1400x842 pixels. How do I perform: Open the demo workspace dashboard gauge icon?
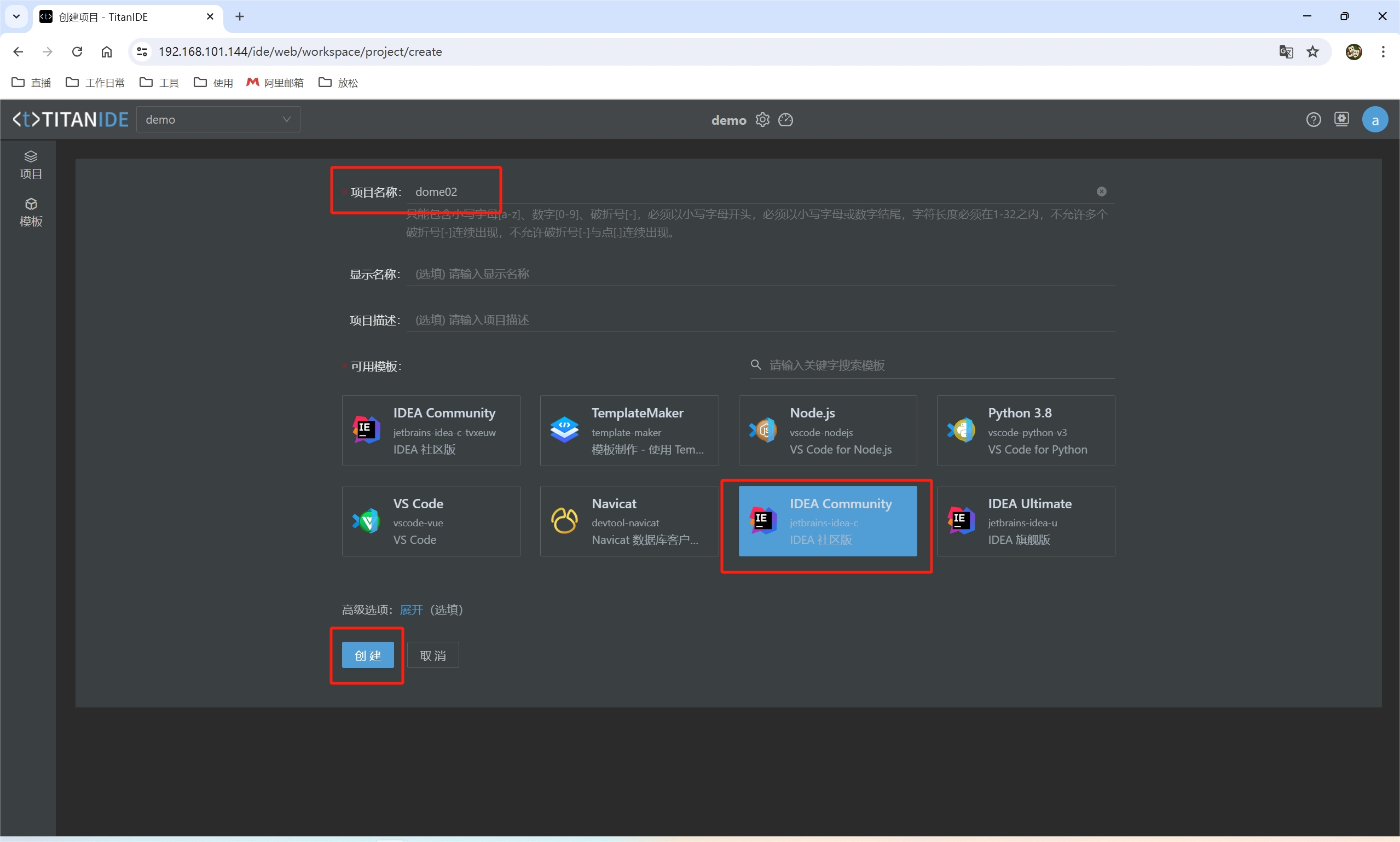click(785, 120)
